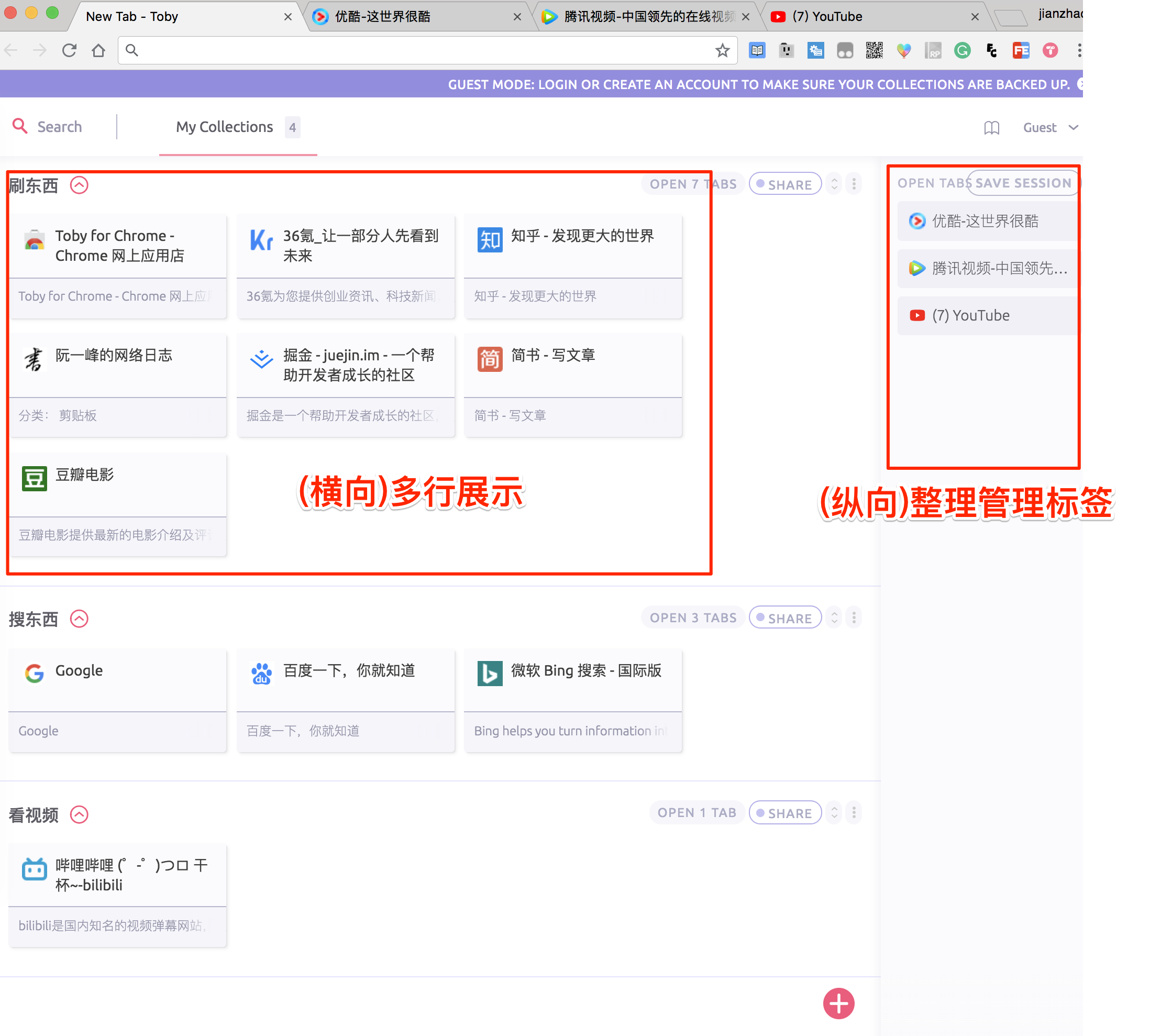Click the browser reload icon

tap(70, 51)
